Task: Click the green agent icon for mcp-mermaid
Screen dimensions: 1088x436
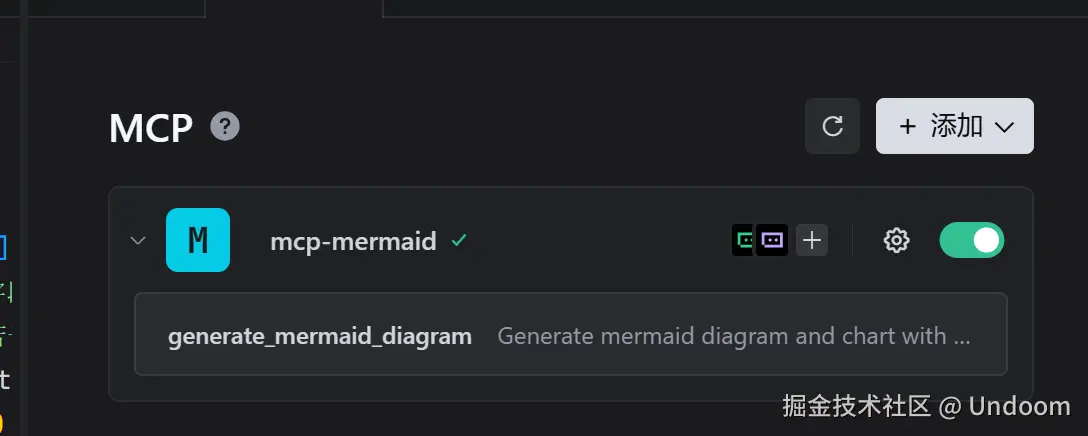Action: pyautogui.click(x=745, y=240)
